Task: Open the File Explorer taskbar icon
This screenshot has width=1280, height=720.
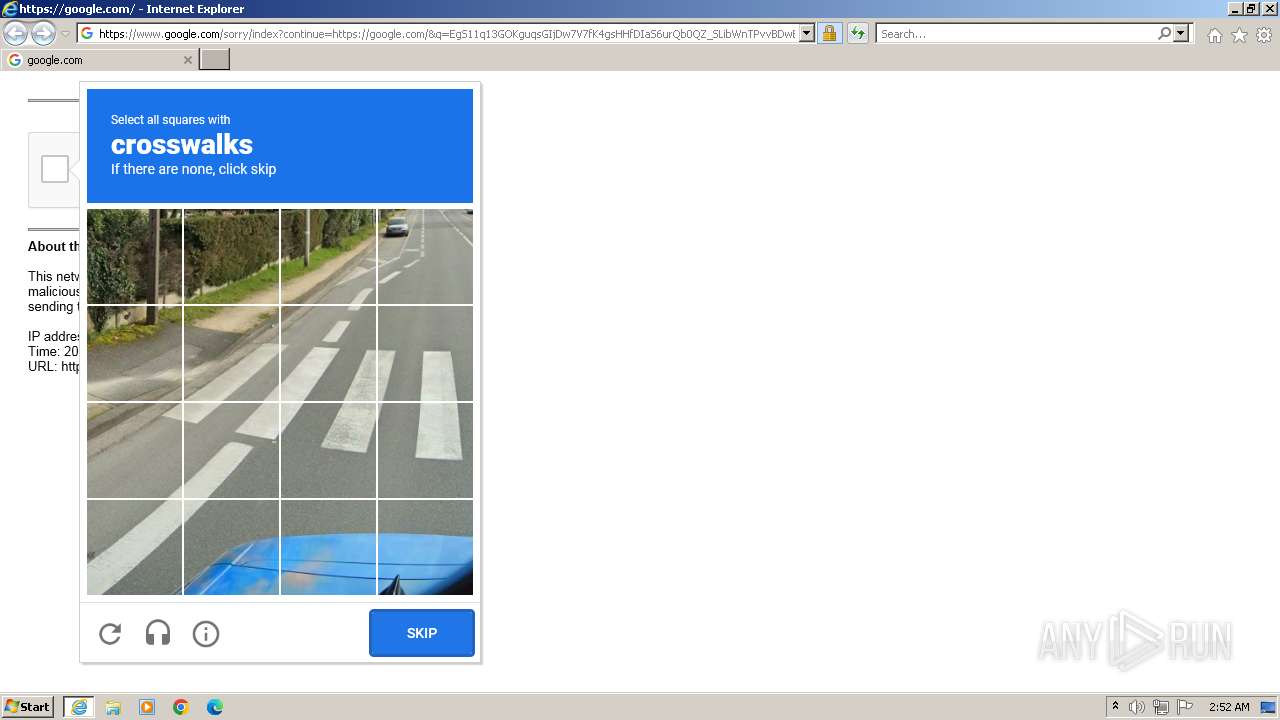Action: click(113, 707)
